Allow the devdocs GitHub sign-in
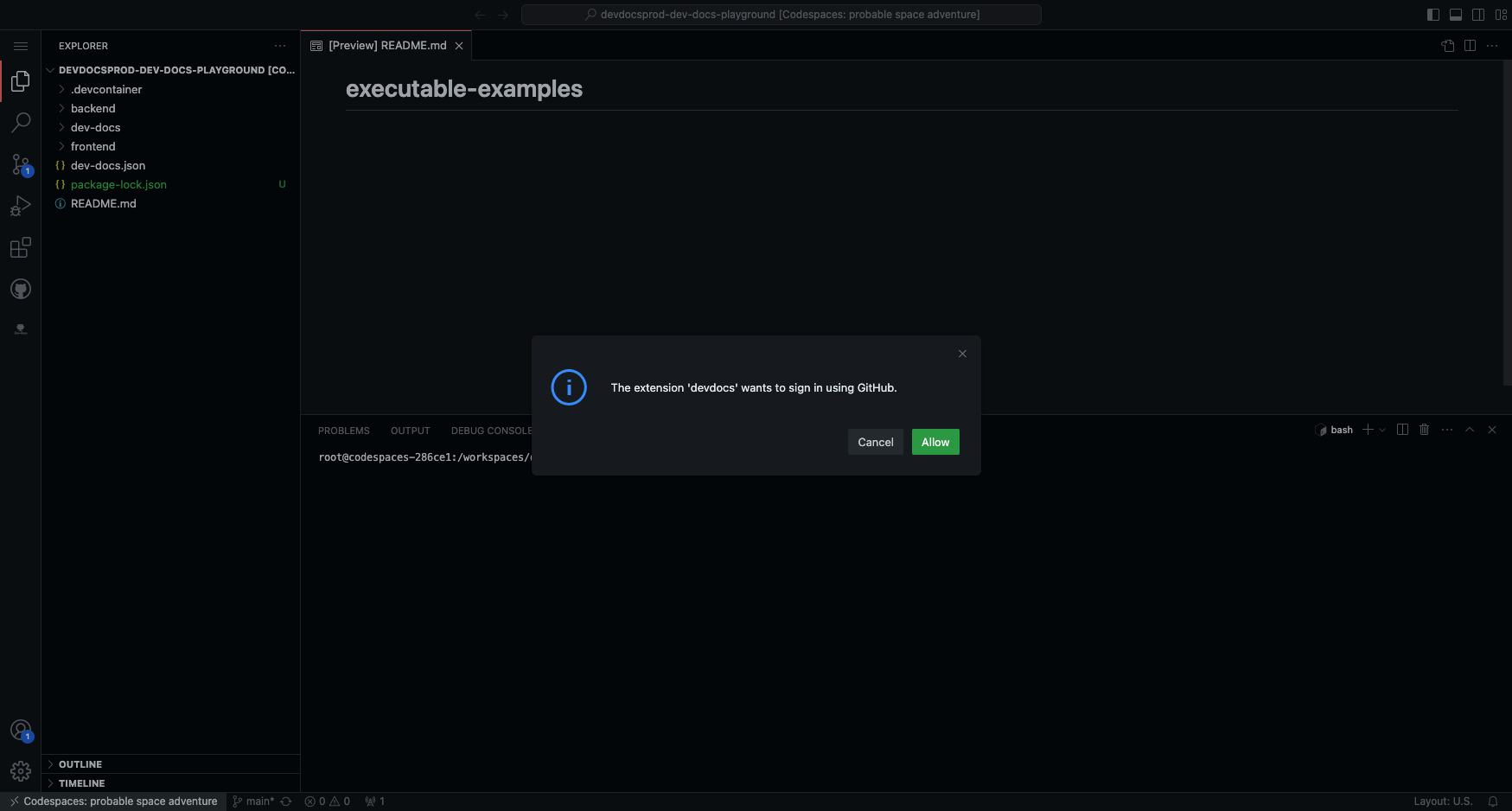Screen dimensions: 1512x811 935,442
